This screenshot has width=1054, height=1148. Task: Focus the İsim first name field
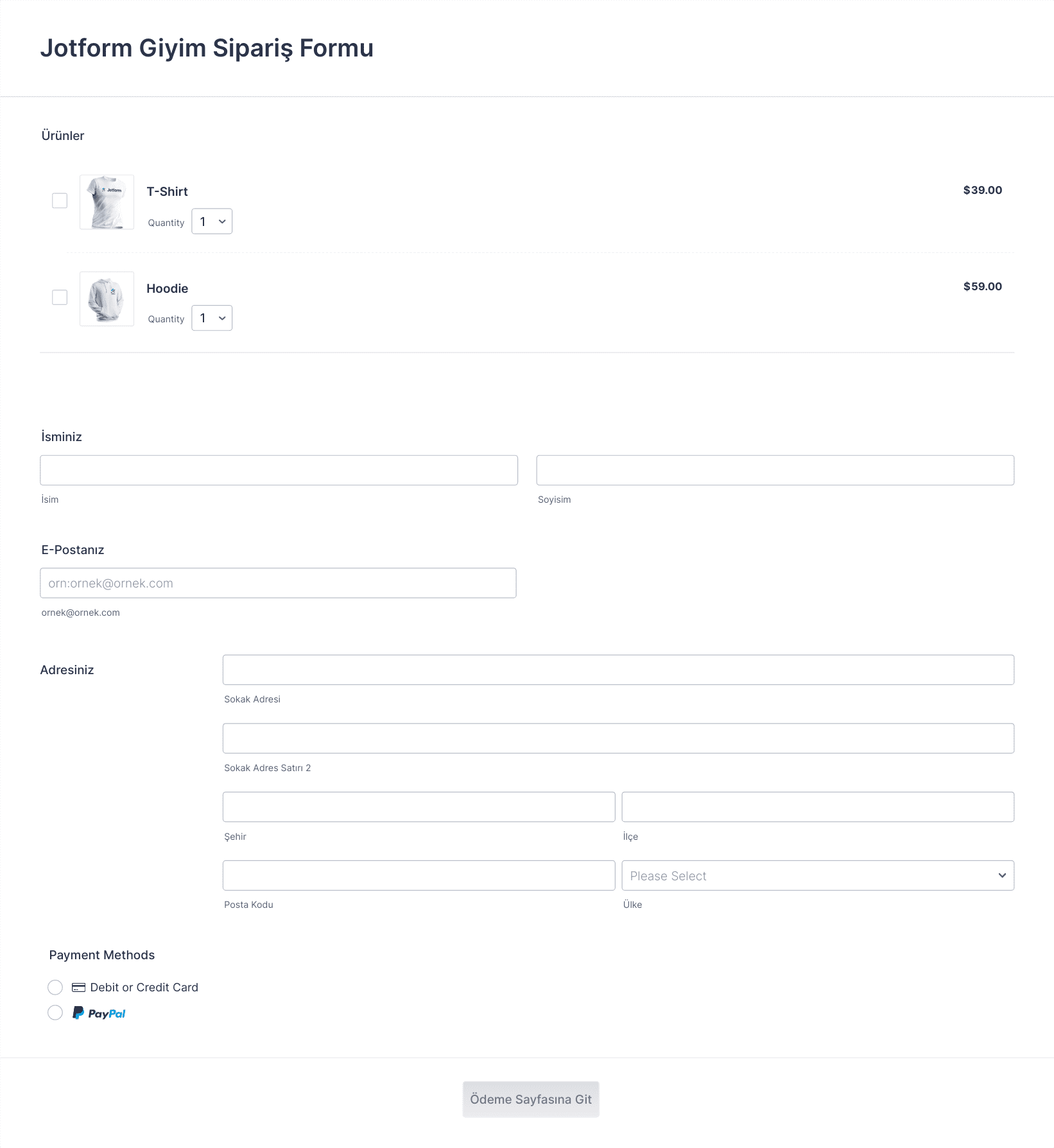pyautogui.click(x=279, y=470)
